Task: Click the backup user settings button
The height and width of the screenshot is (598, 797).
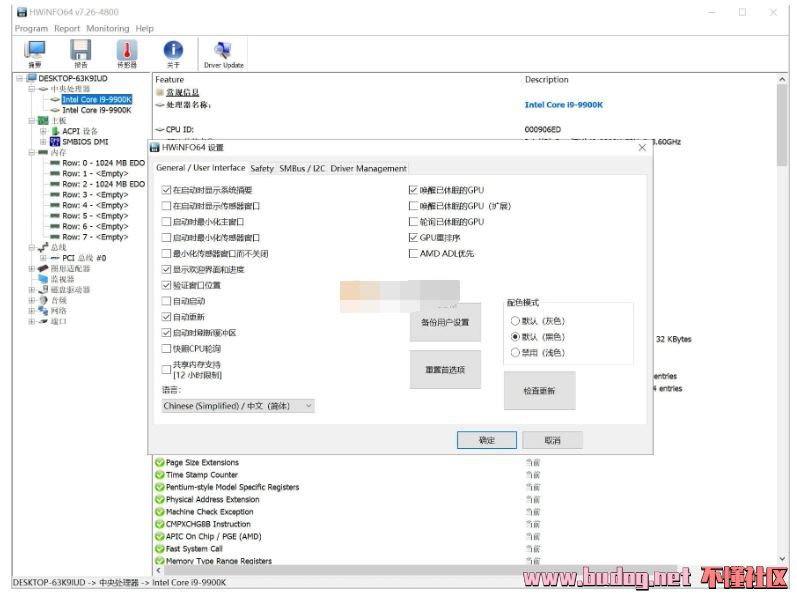Action: [x=445, y=322]
